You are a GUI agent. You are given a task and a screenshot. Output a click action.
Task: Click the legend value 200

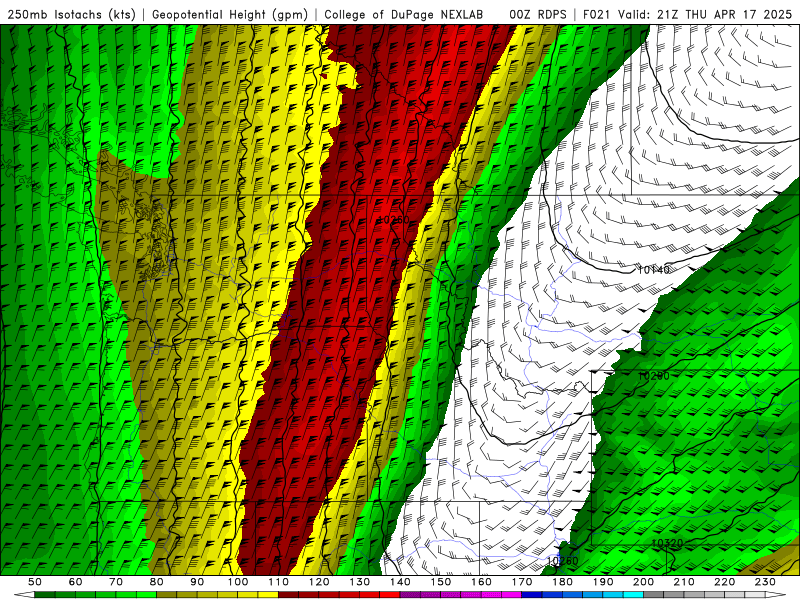click(643, 582)
